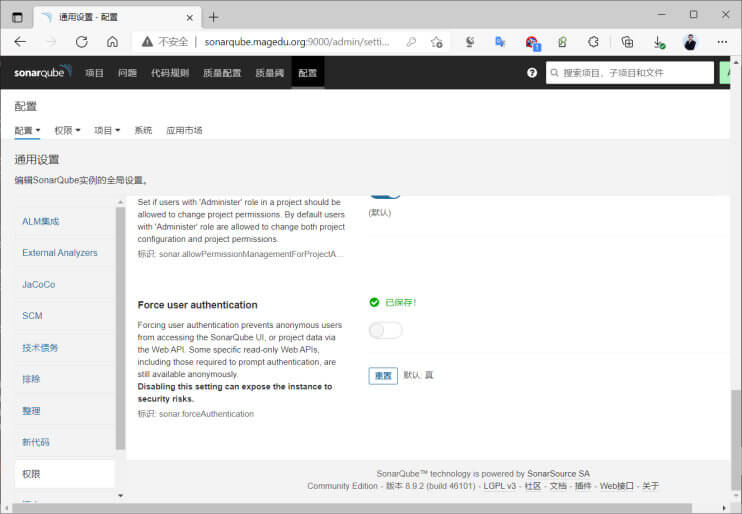Click the not-secure warning triangle icon
Image resolution: width=742 pixels, height=514 pixels.
click(x=147, y=42)
